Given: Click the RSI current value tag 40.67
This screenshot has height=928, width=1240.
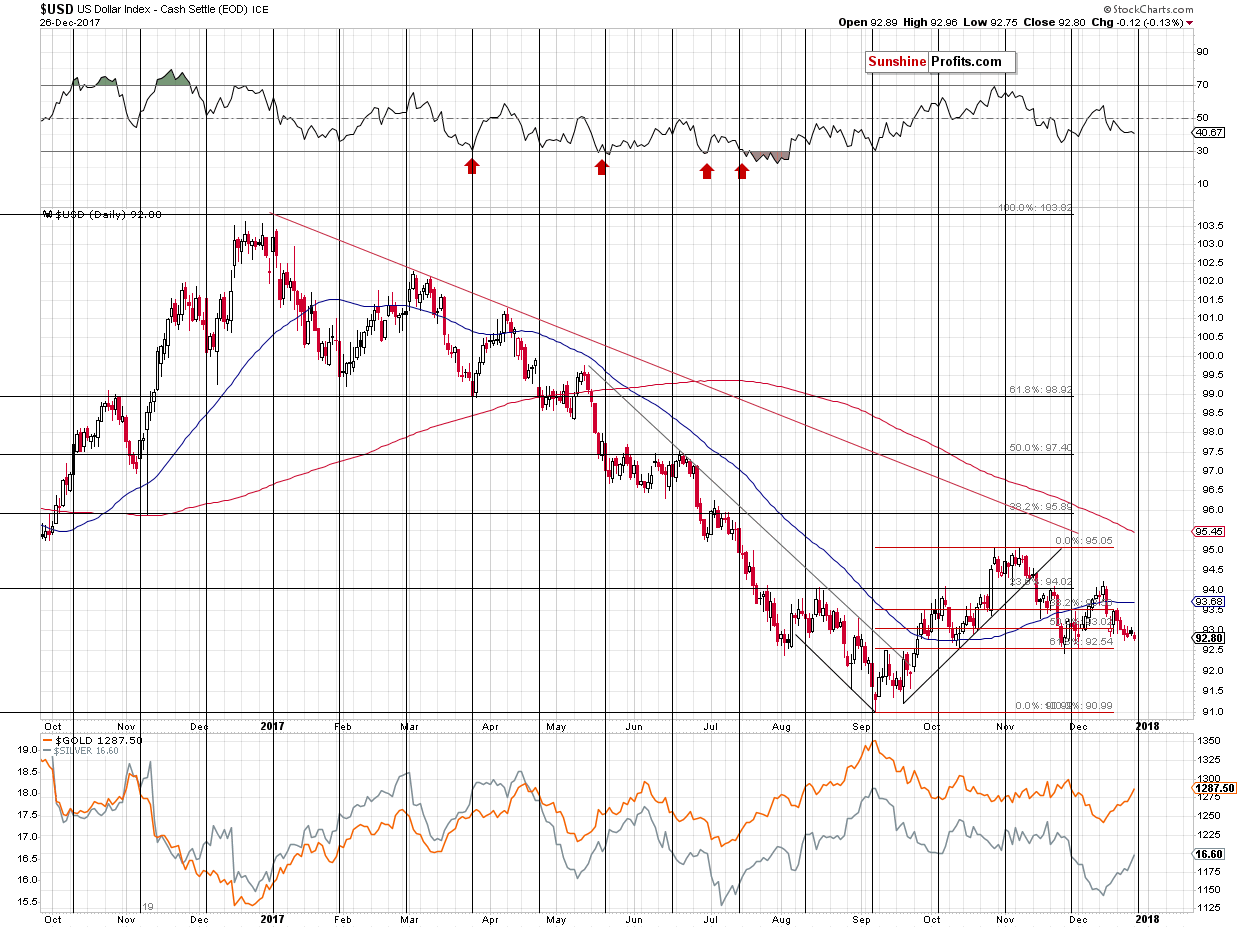Looking at the screenshot, I should click(1208, 132).
